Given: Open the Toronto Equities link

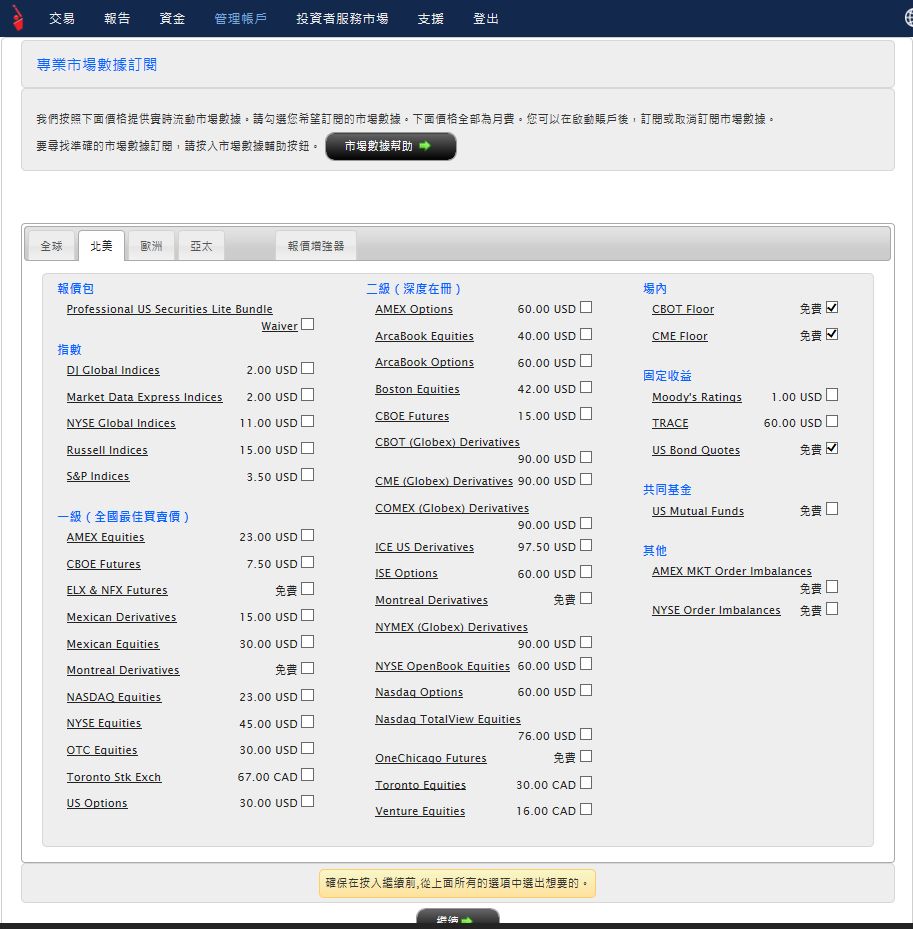Looking at the screenshot, I should tap(421, 785).
